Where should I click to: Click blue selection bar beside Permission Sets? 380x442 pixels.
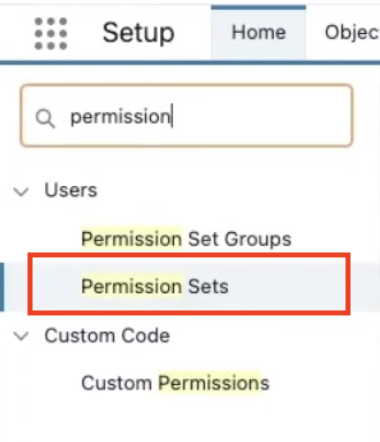(2, 287)
